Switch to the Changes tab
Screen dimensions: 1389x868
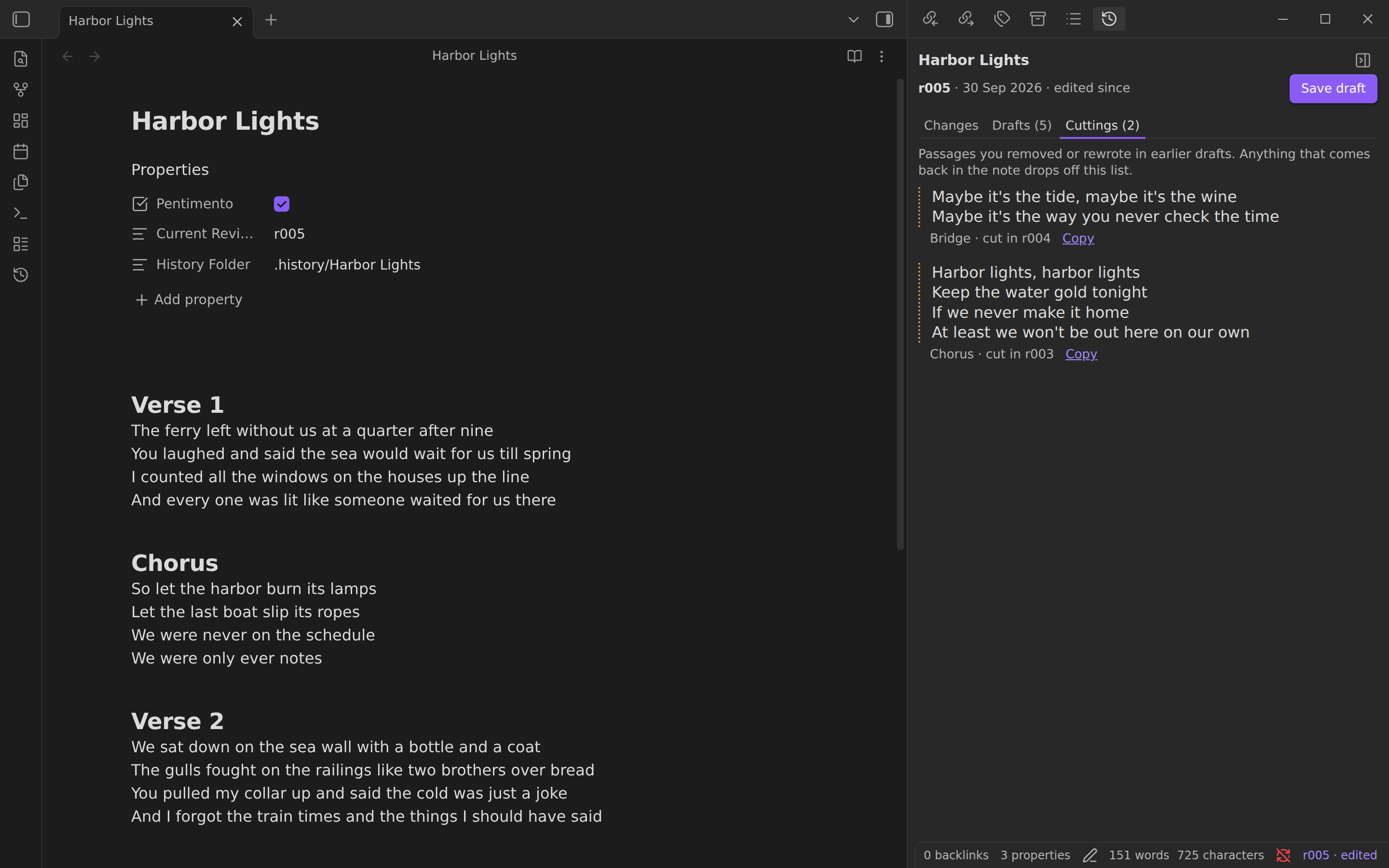[951, 126]
